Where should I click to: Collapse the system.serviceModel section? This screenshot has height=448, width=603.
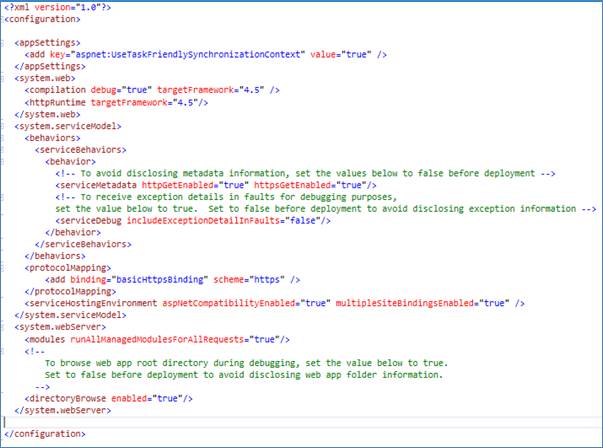[x=2, y=126]
